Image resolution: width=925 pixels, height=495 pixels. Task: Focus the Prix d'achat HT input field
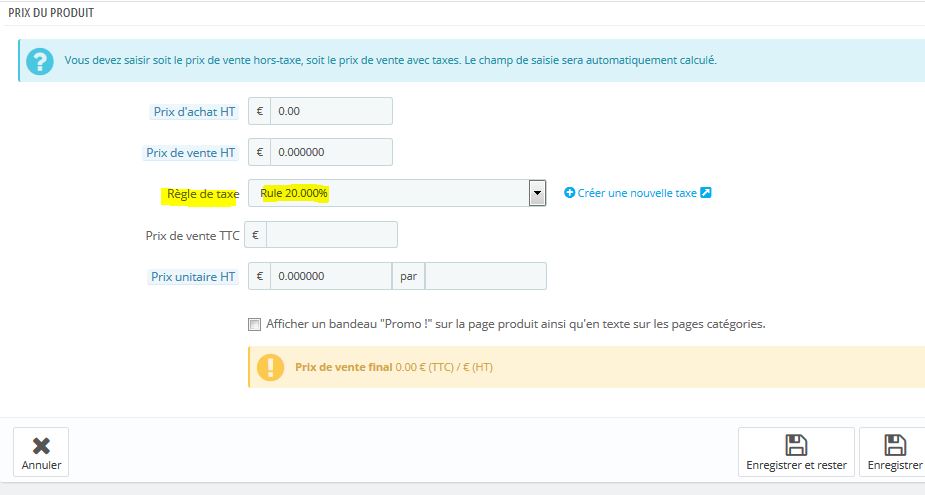(x=331, y=111)
